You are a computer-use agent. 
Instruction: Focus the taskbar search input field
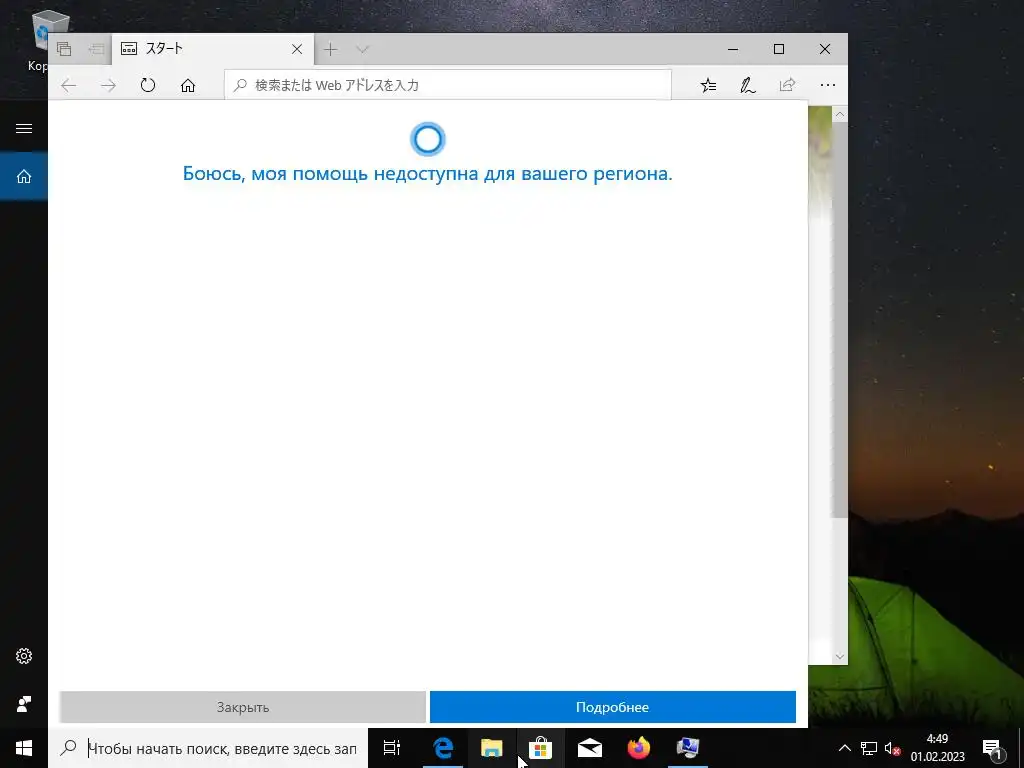[x=222, y=748]
